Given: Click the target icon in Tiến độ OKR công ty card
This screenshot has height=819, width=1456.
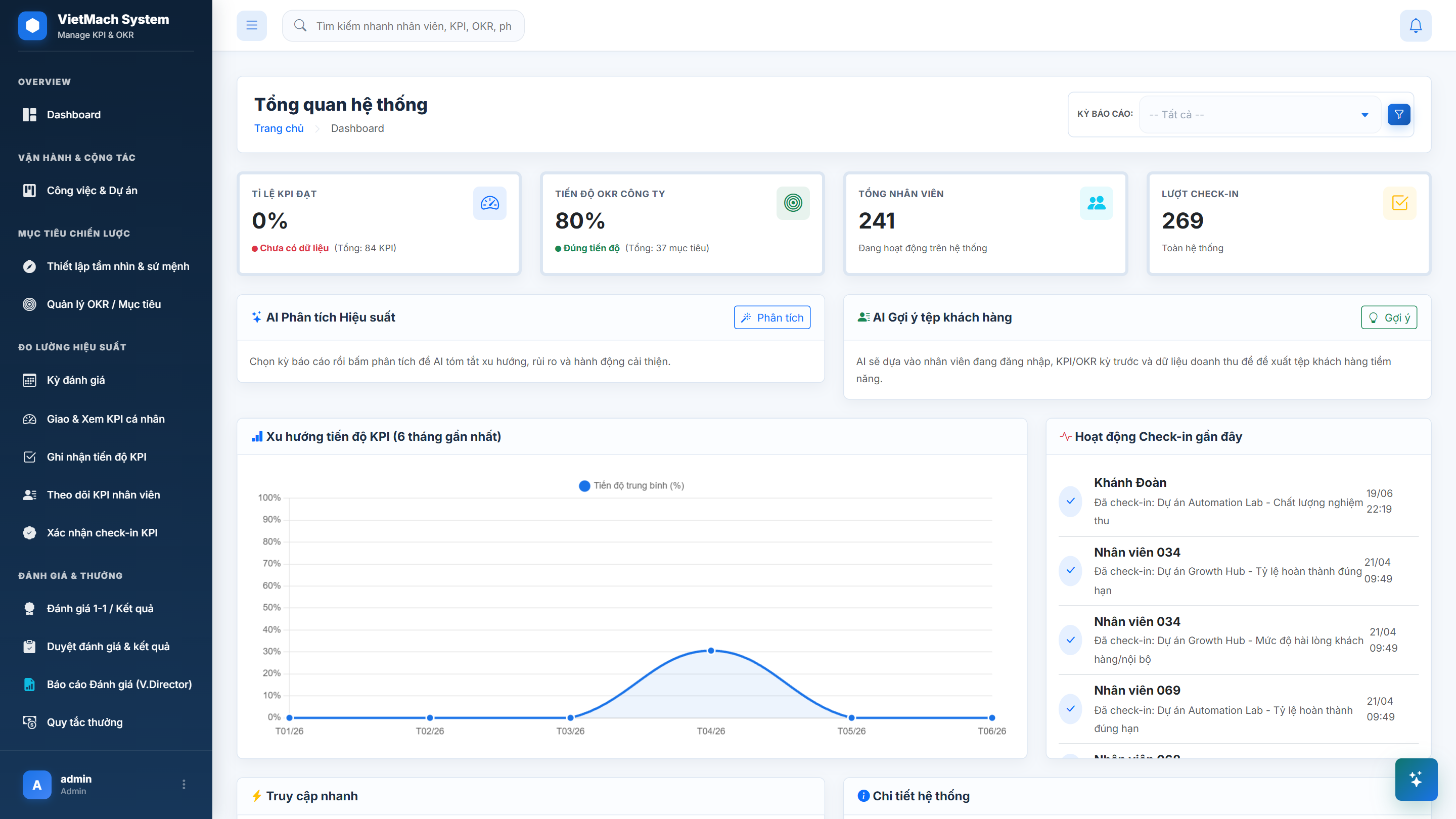Looking at the screenshot, I should click(793, 203).
